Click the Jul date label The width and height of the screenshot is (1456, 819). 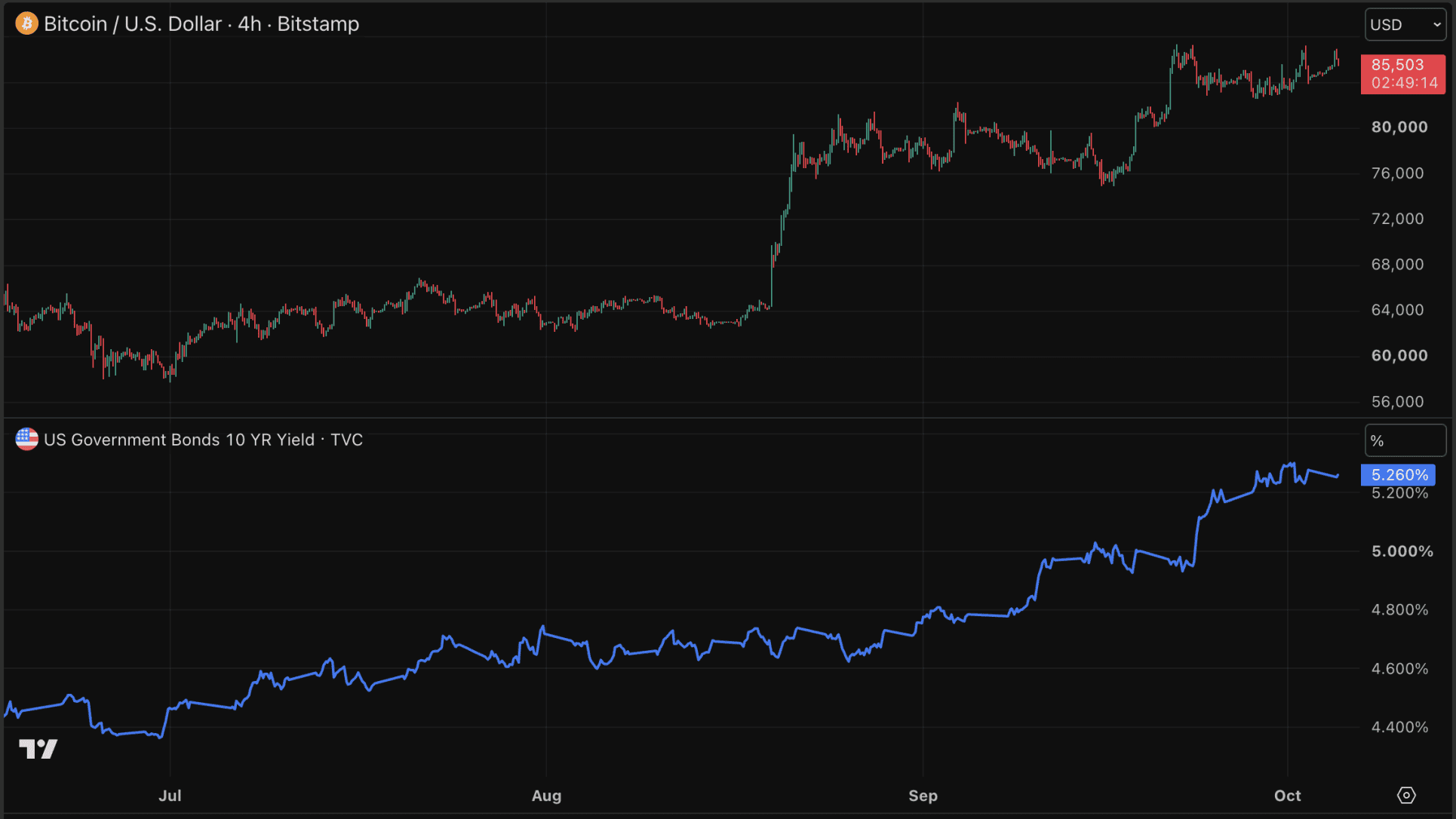[x=170, y=796]
